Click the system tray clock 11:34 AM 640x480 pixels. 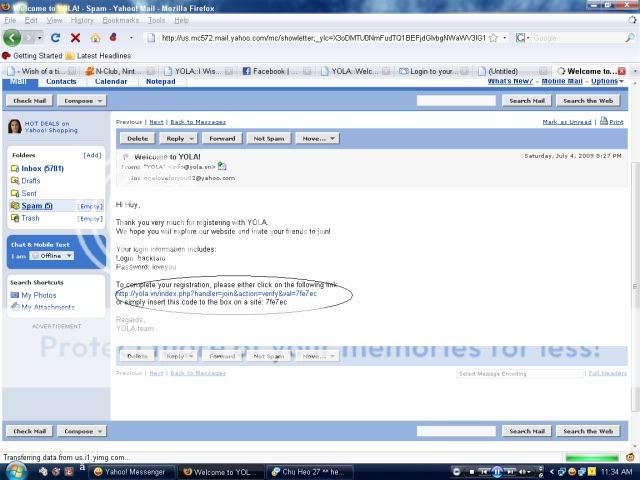(x=616, y=472)
